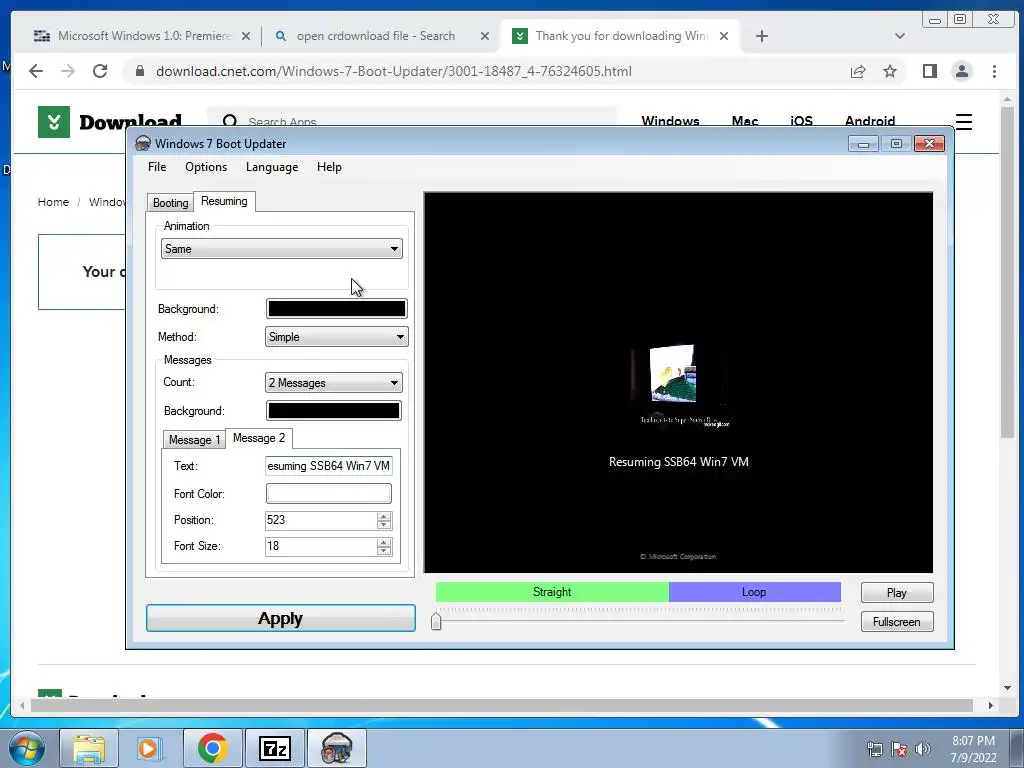Open the Language menu
The image size is (1024, 768).
click(272, 167)
